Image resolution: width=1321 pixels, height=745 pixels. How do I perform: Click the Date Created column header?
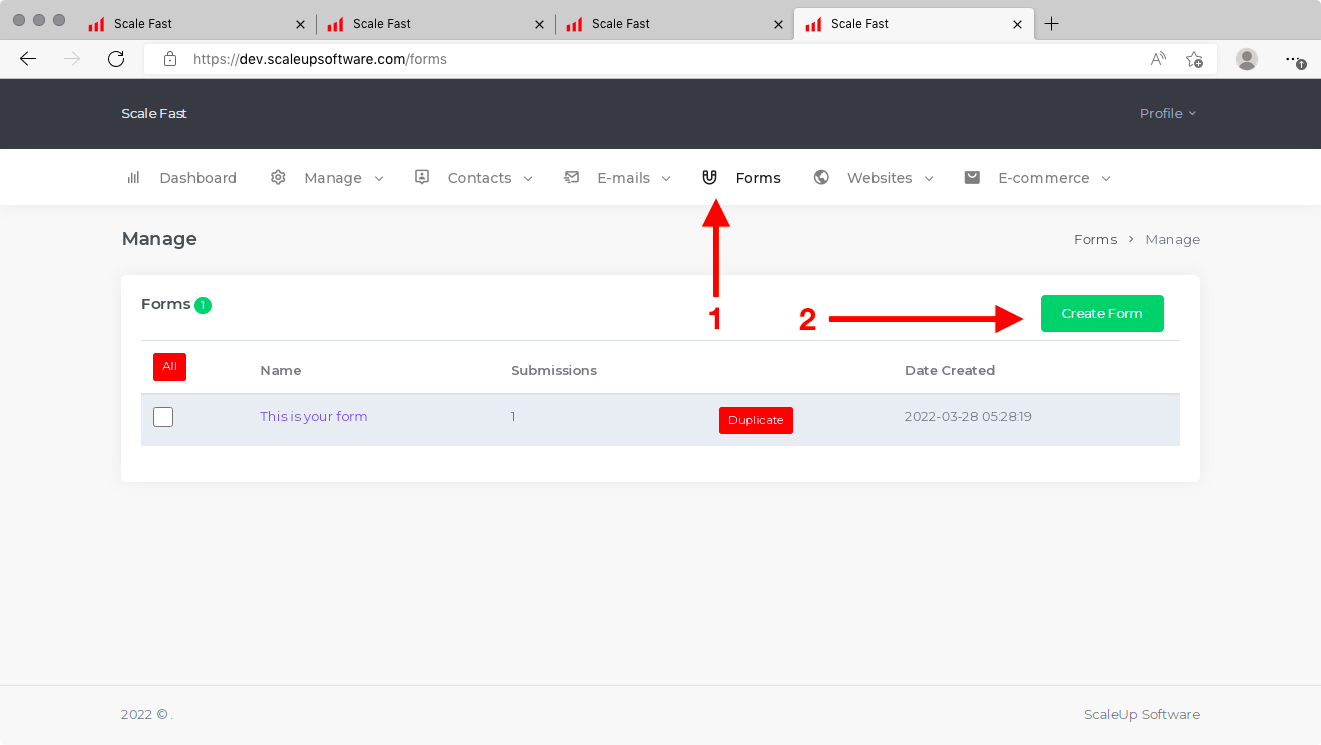click(x=950, y=370)
